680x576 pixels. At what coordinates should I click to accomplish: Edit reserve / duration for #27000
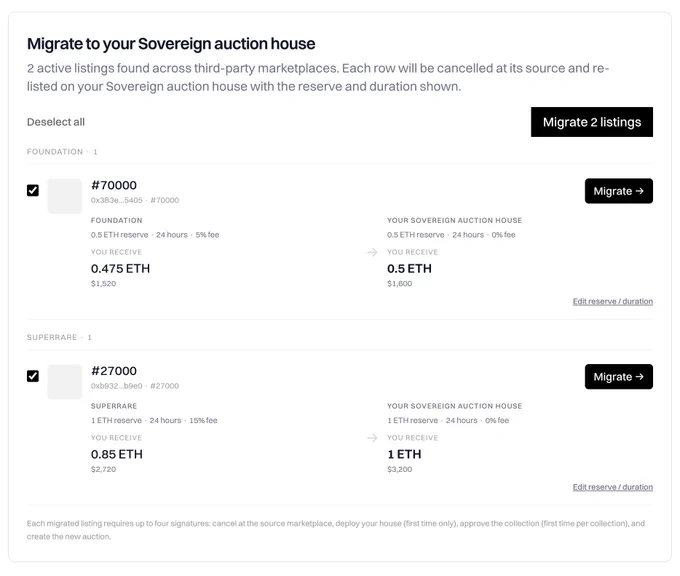[612, 487]
